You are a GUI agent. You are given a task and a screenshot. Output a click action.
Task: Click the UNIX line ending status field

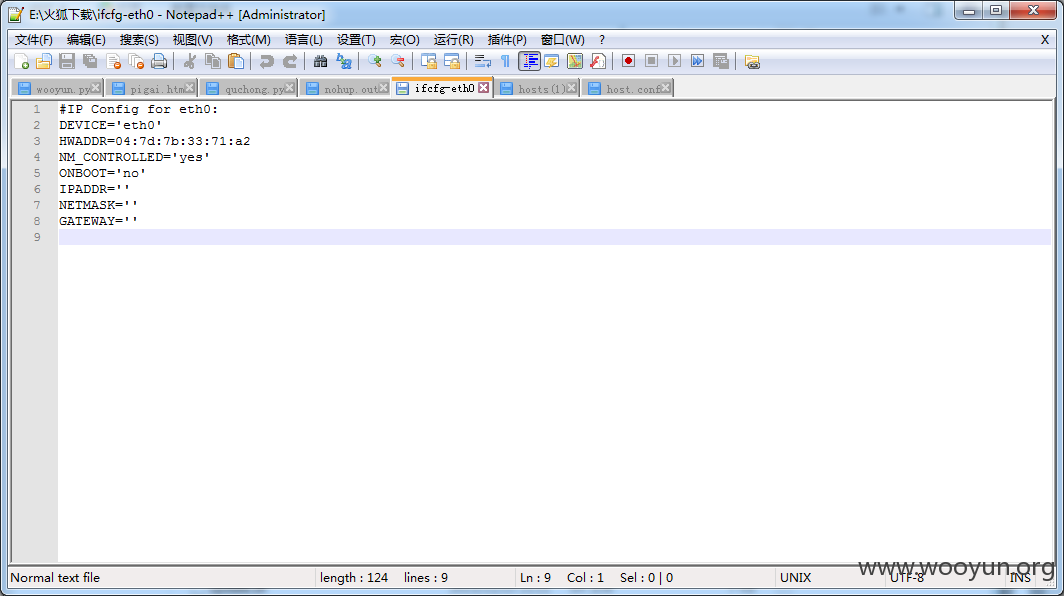point(795,578)
